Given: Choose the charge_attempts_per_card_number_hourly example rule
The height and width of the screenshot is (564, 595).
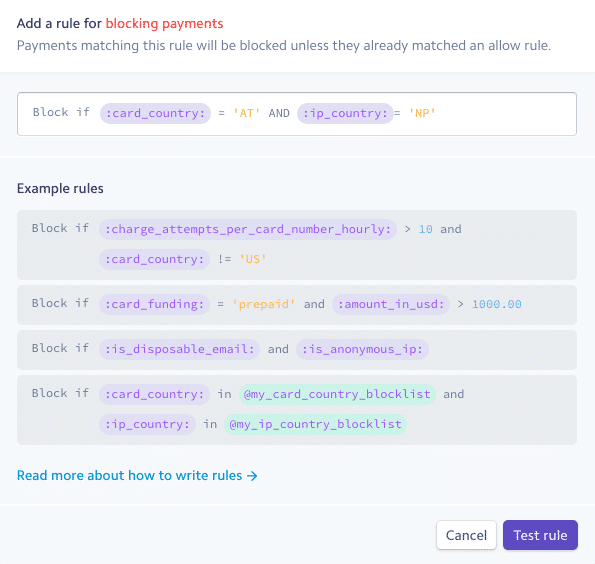Looking at the screenshot, I should (297, 245).
